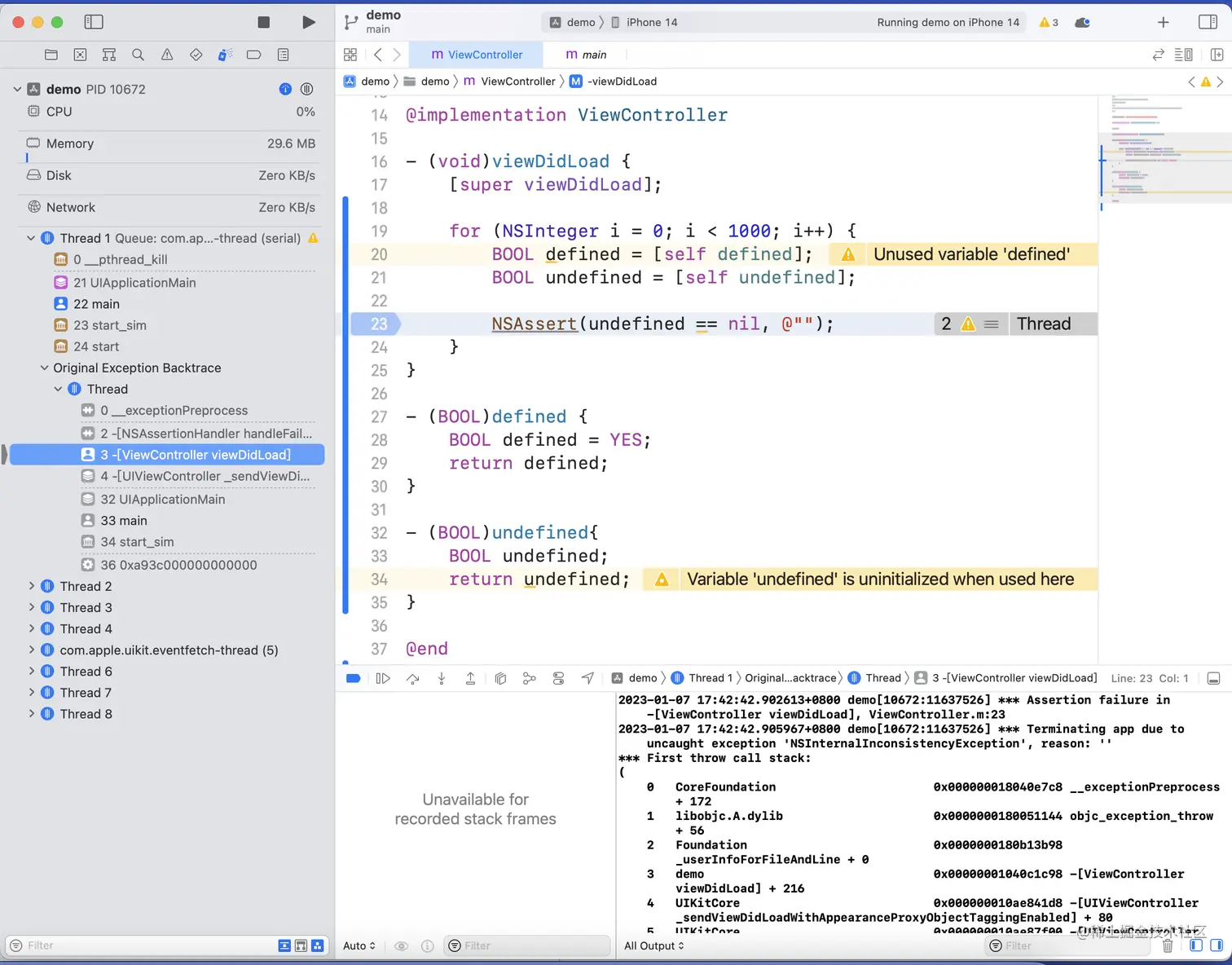Image resolution: width=1232 pixels, height=965 pixels.
Task: Toggle the inspector panel on right
Action: (x=1208, y=22)
